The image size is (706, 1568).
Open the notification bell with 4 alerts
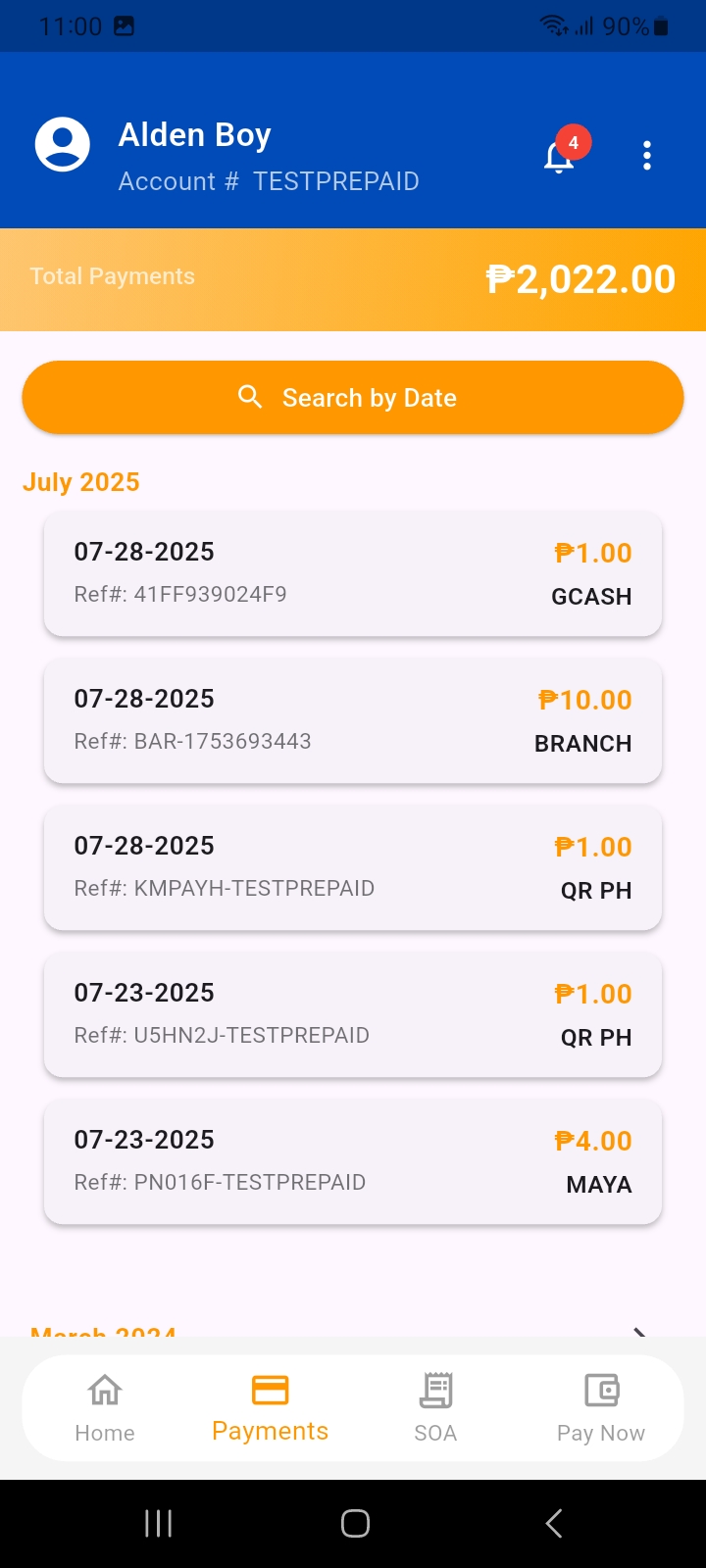[x=560, y=156]
